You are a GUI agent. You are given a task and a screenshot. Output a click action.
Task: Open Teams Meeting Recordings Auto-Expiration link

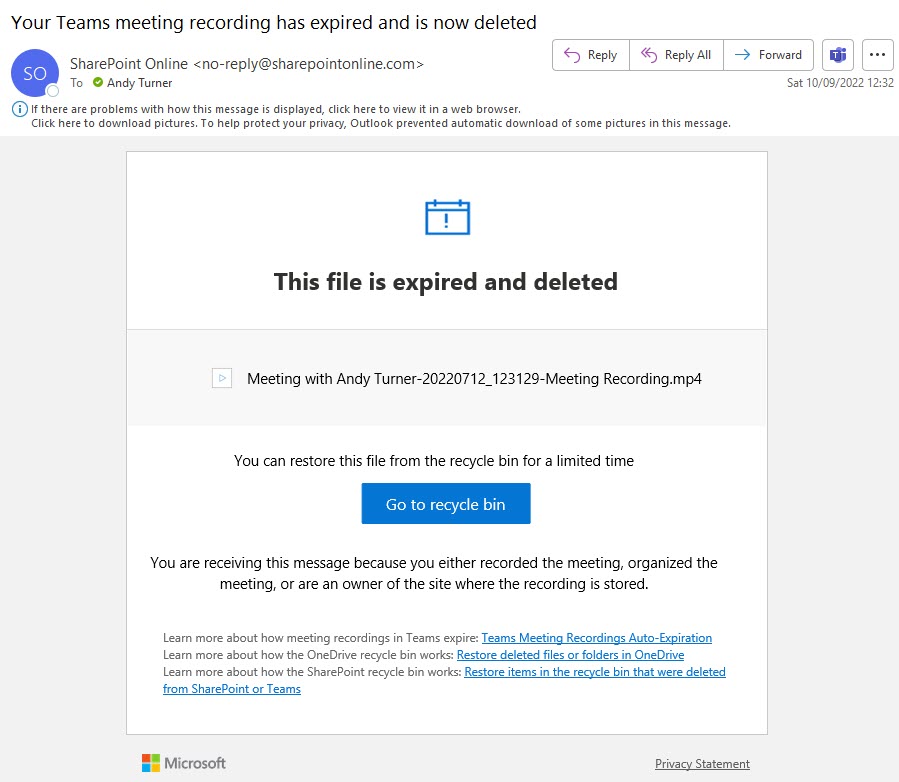pos(596,638)
